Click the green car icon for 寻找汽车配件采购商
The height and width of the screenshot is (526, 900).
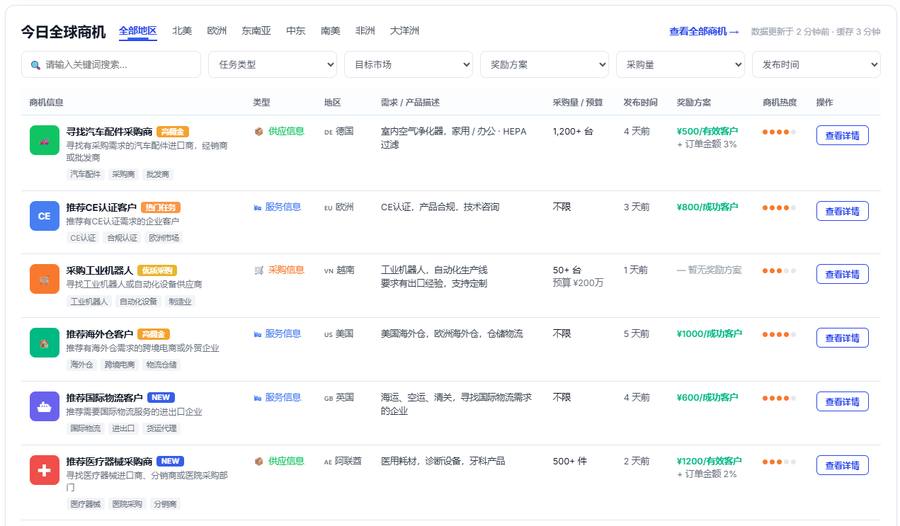[44, 141]
